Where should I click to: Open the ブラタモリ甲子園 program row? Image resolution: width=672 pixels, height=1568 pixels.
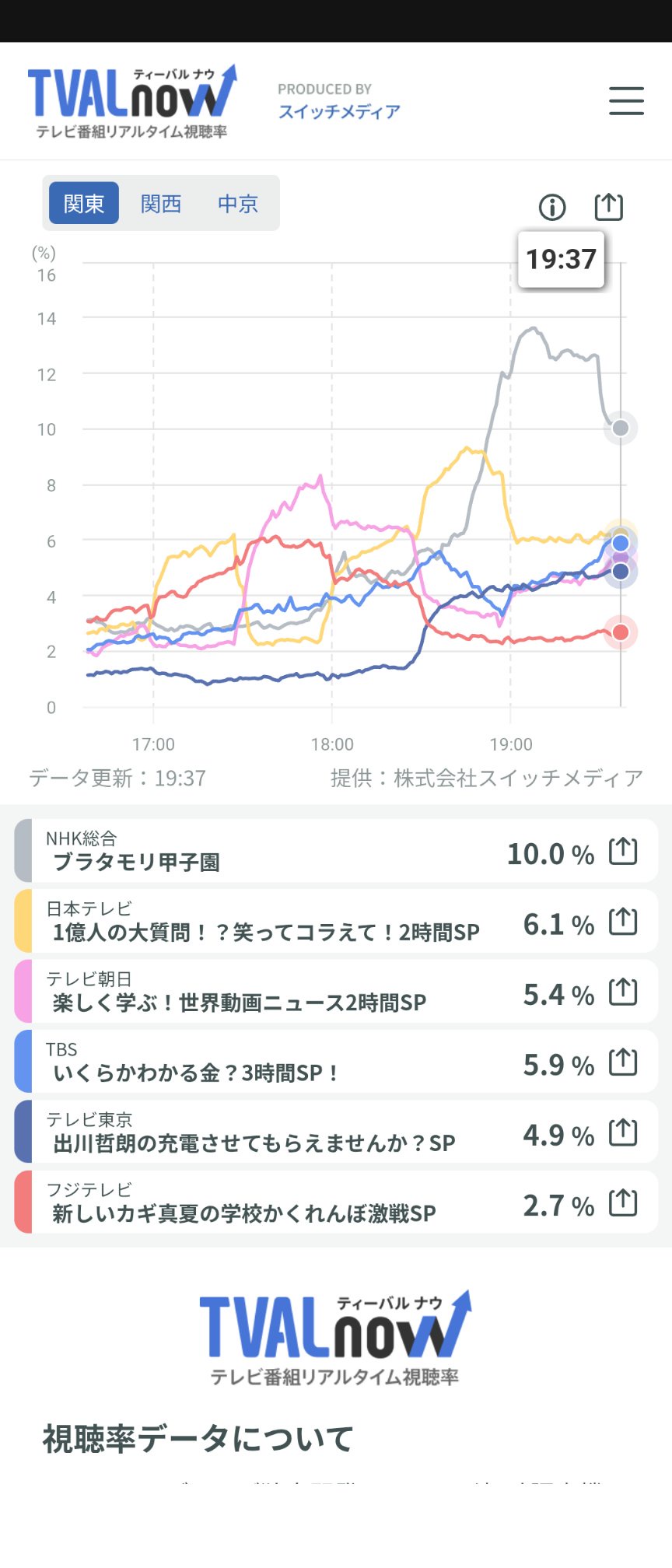336,851
